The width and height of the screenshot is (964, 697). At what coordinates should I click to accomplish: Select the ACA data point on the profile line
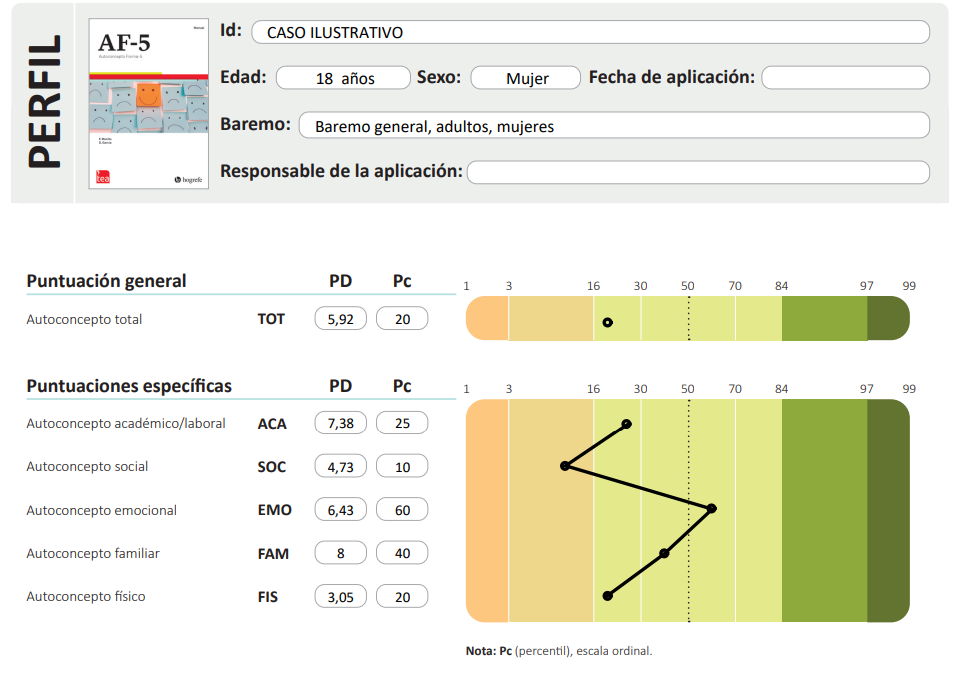626,424
